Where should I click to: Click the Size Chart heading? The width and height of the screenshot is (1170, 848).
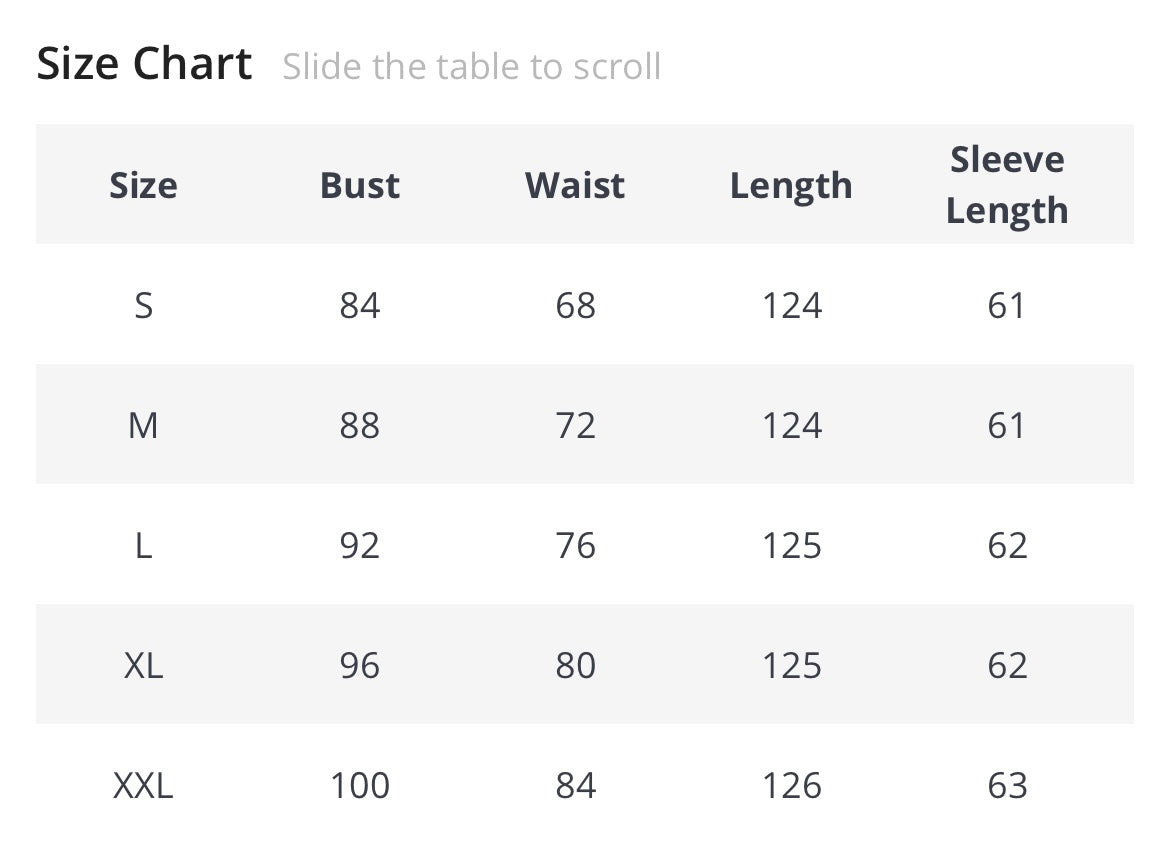[x=144, y=65]
